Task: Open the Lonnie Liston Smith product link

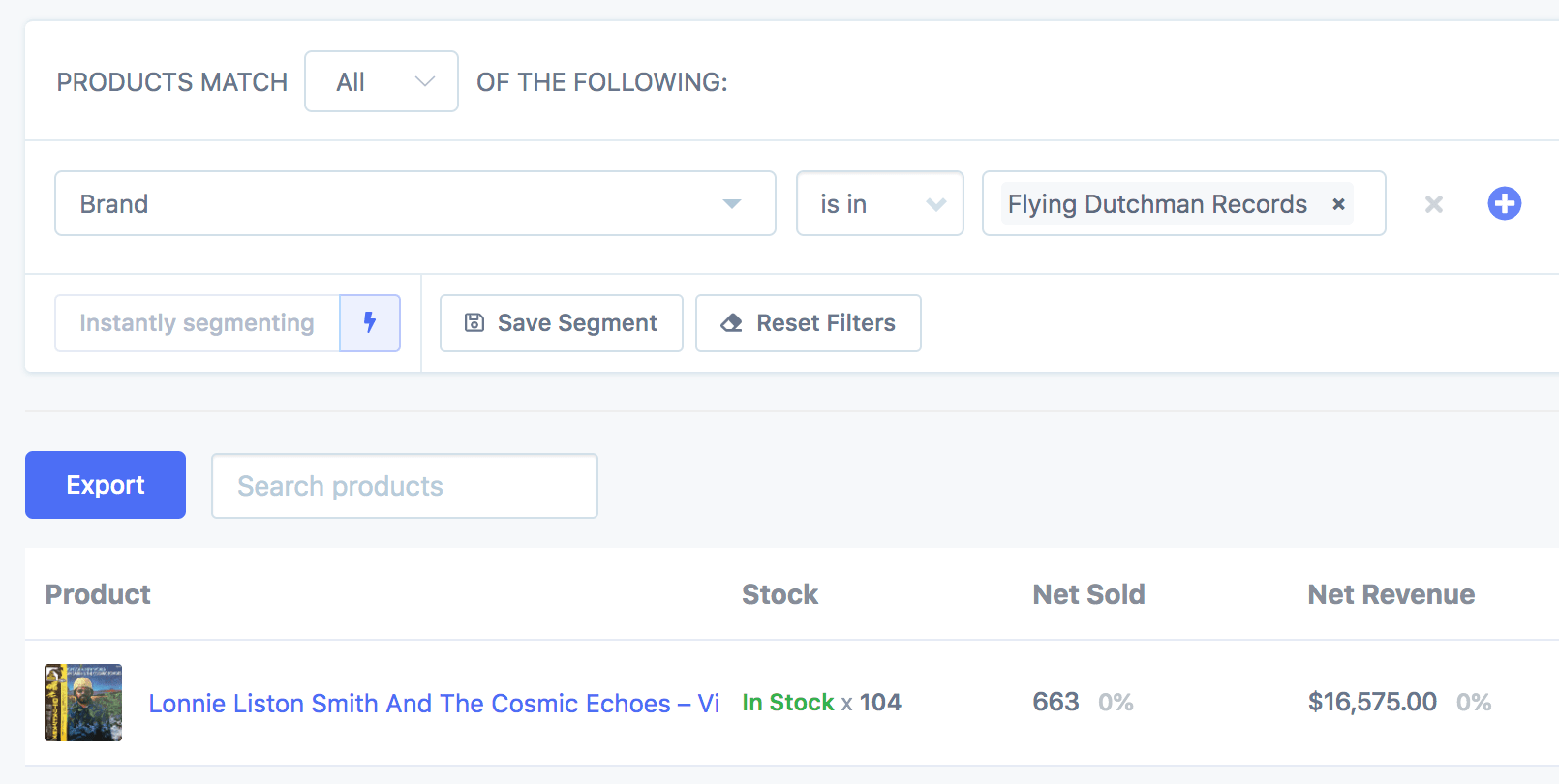Action: [433, 704]
